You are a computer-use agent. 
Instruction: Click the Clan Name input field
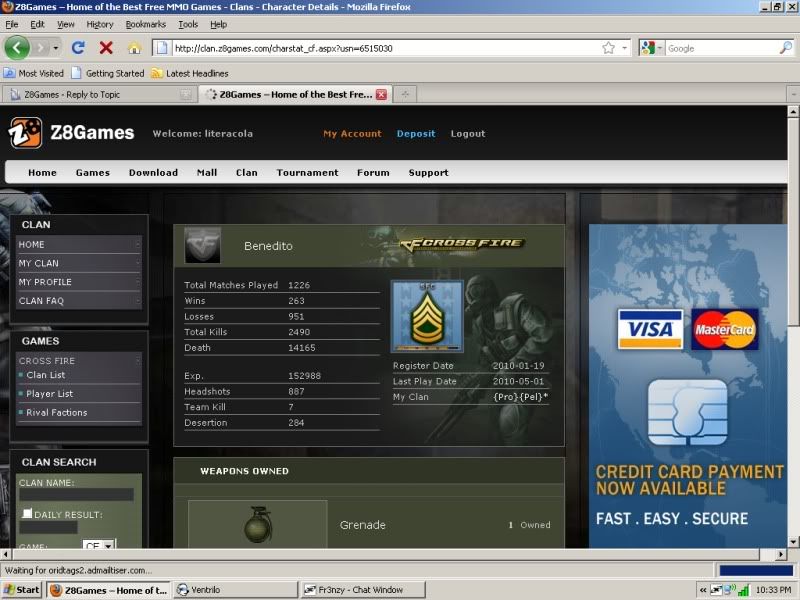pyautogui.click(x=76, y=494)
